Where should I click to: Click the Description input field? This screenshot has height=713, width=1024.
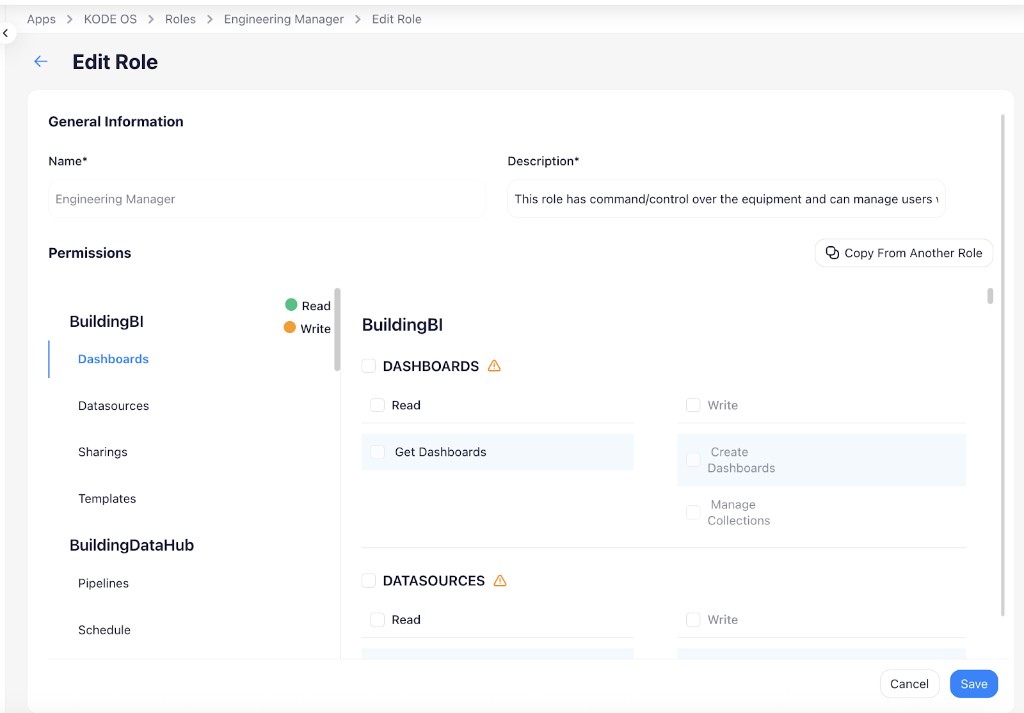pyautogui.click(x=726, y=198)
